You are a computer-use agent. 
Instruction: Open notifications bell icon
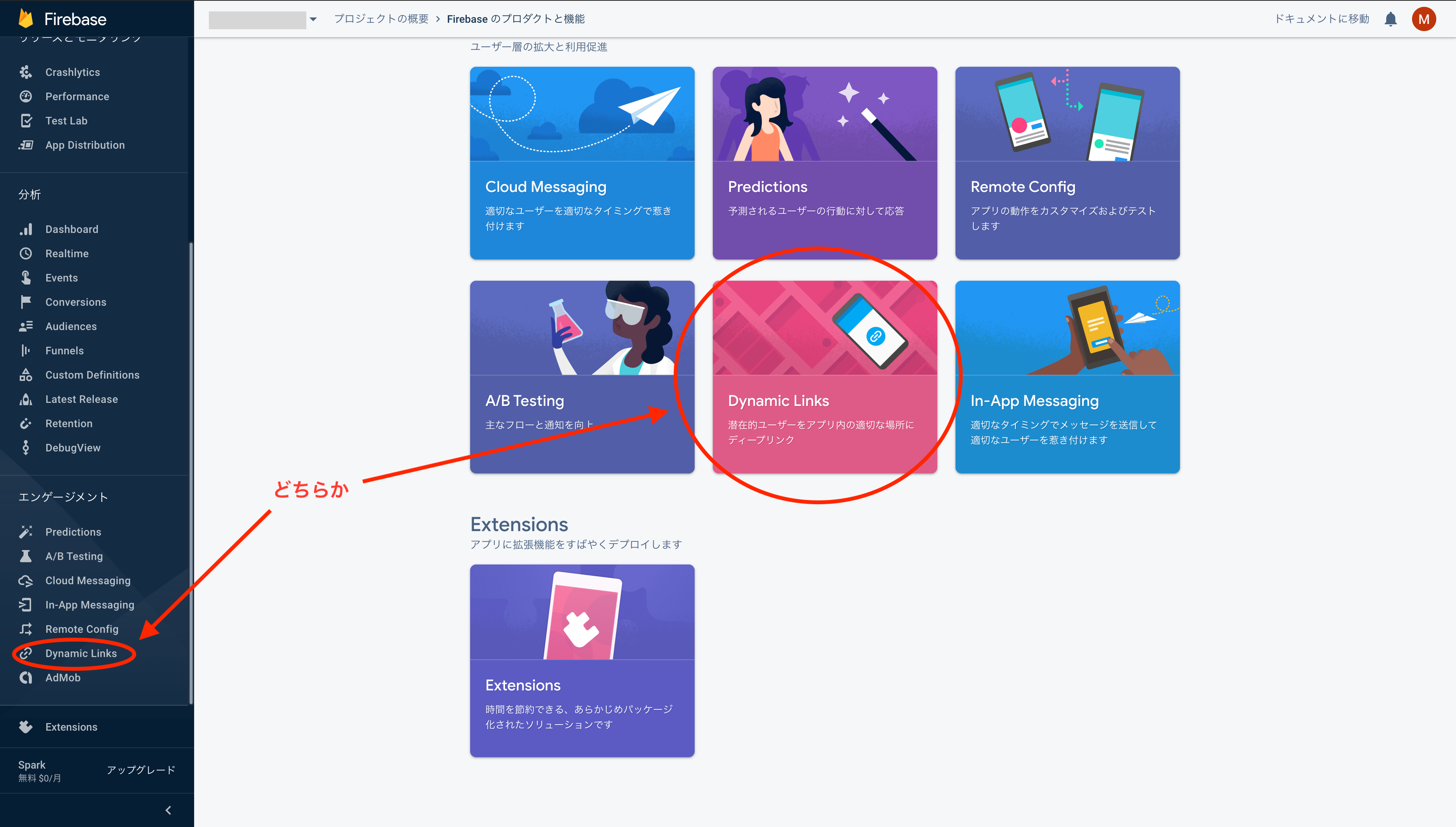pyautogui.click(x=1390, y=19)
